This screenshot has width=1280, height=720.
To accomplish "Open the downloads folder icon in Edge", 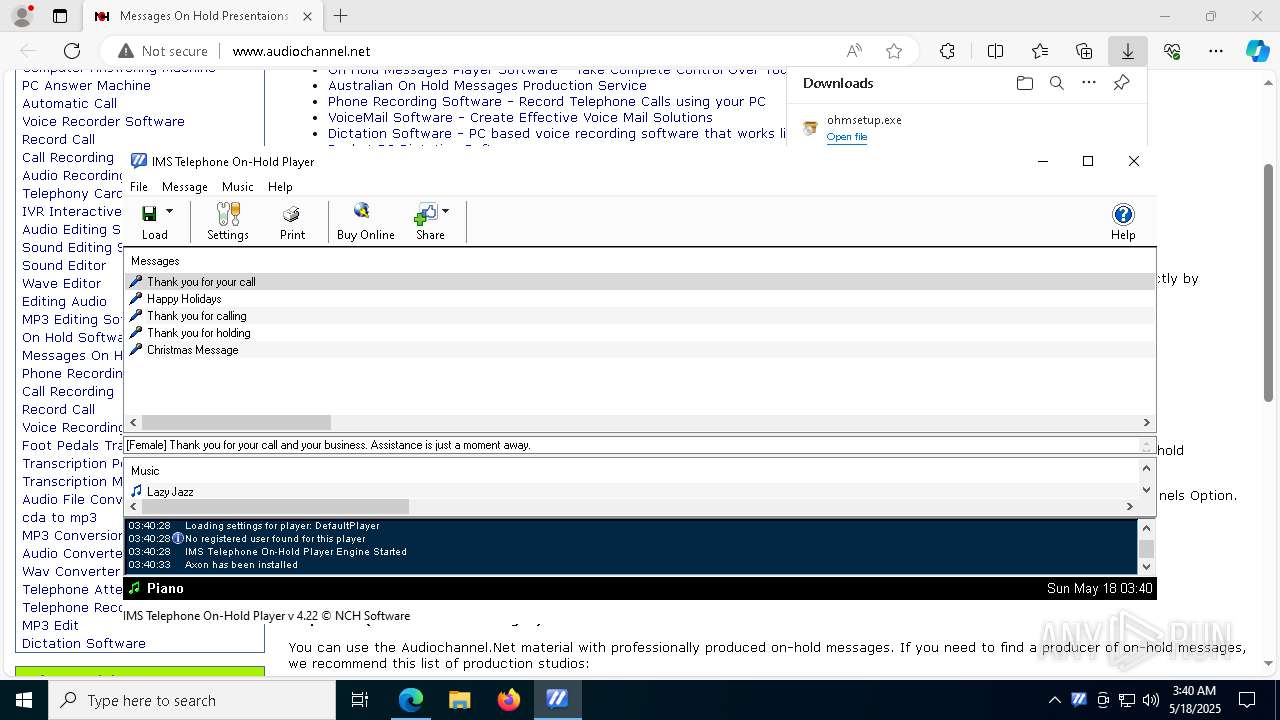I will click(x=1024, y=83).
